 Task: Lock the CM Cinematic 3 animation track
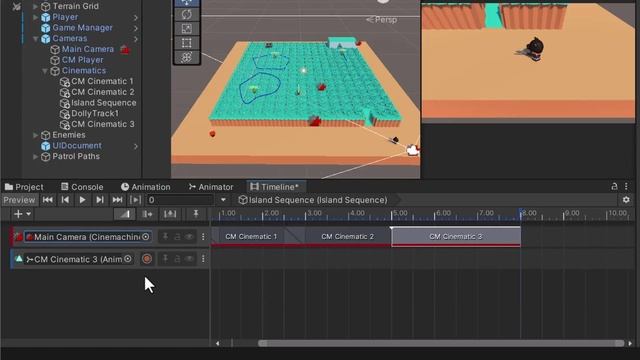pyautogui.click(x=177, y=259)
